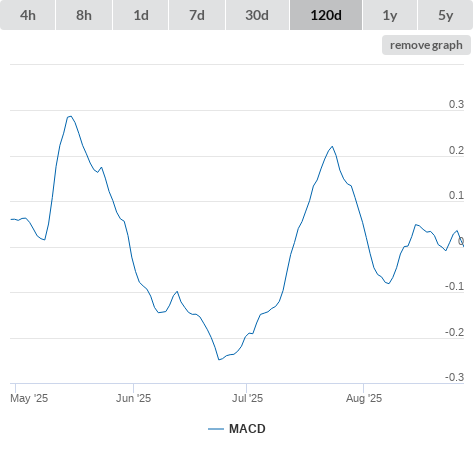The height and width of the screenshot is (455, 474).
Task: Click the highest MACD peak in mid-May
Action: point(70,116)
